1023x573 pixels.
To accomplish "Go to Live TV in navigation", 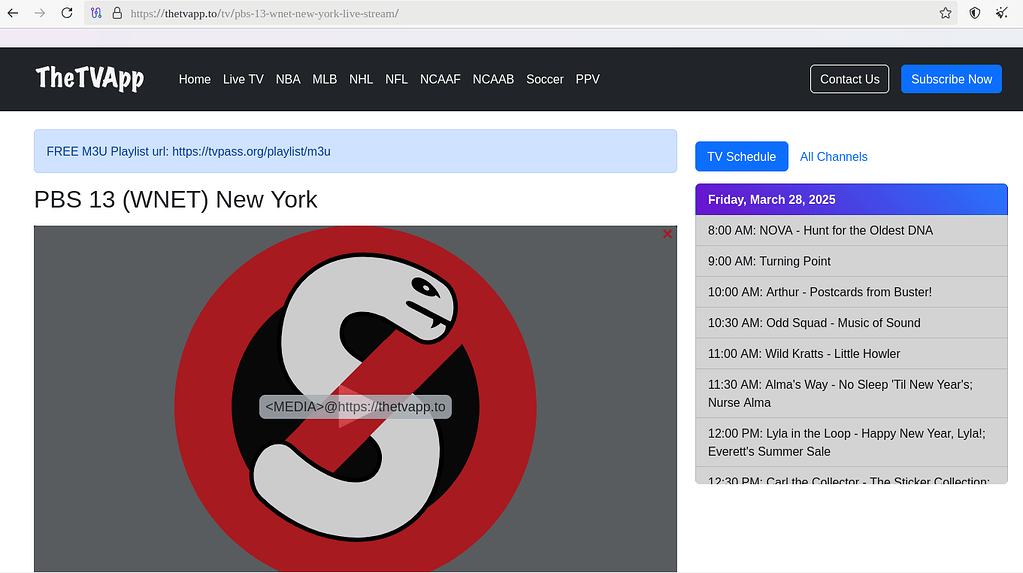I will click(x=243, y=79).
